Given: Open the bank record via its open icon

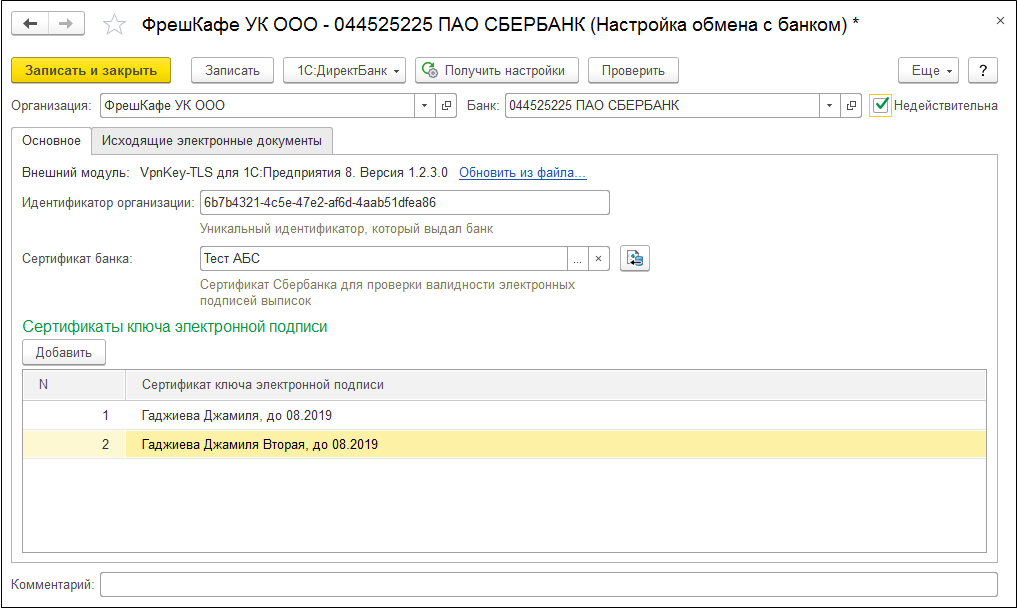Looking at the screenshot, I should (851, 106).
